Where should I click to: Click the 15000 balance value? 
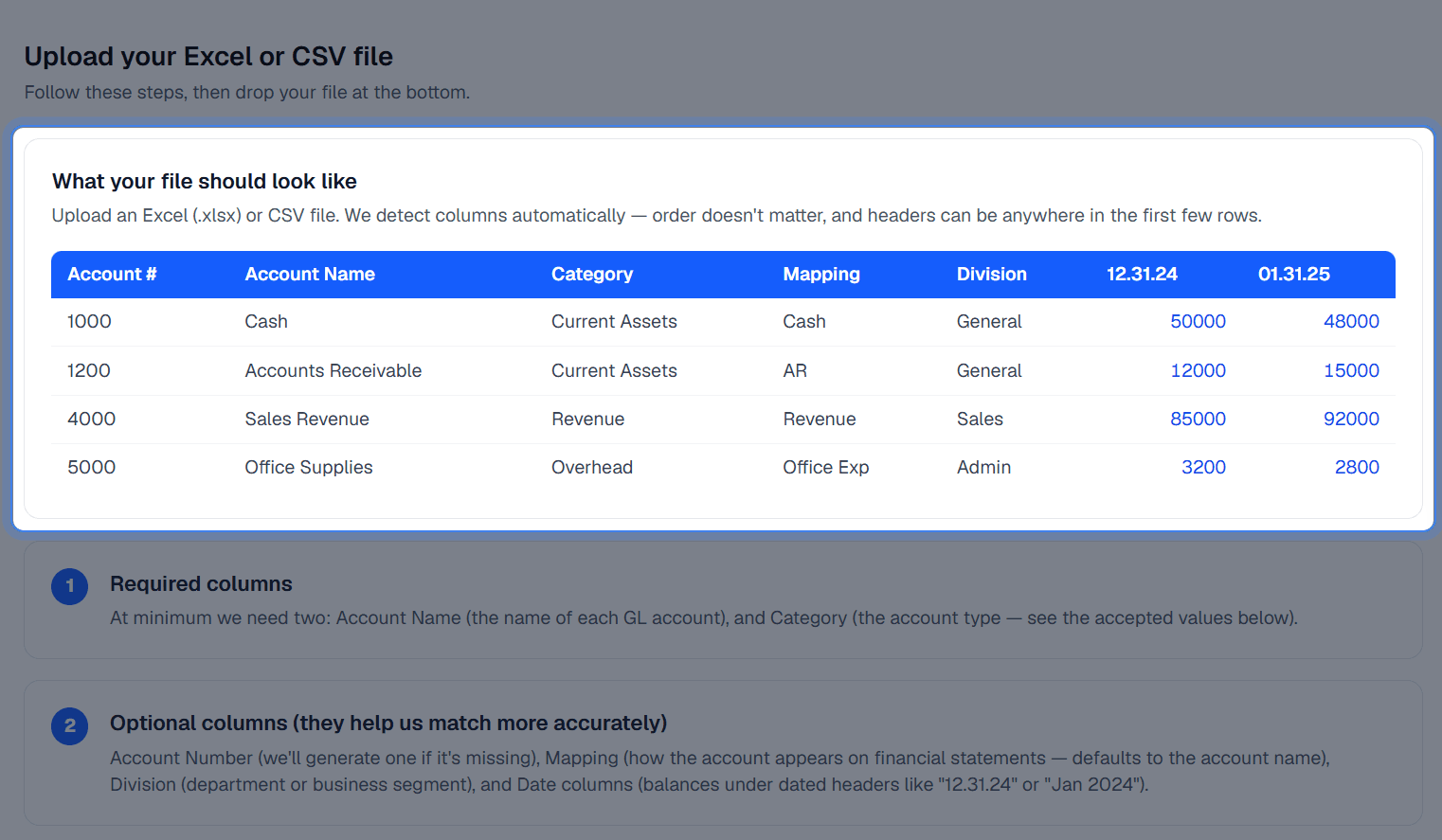tap(1351, 371)
